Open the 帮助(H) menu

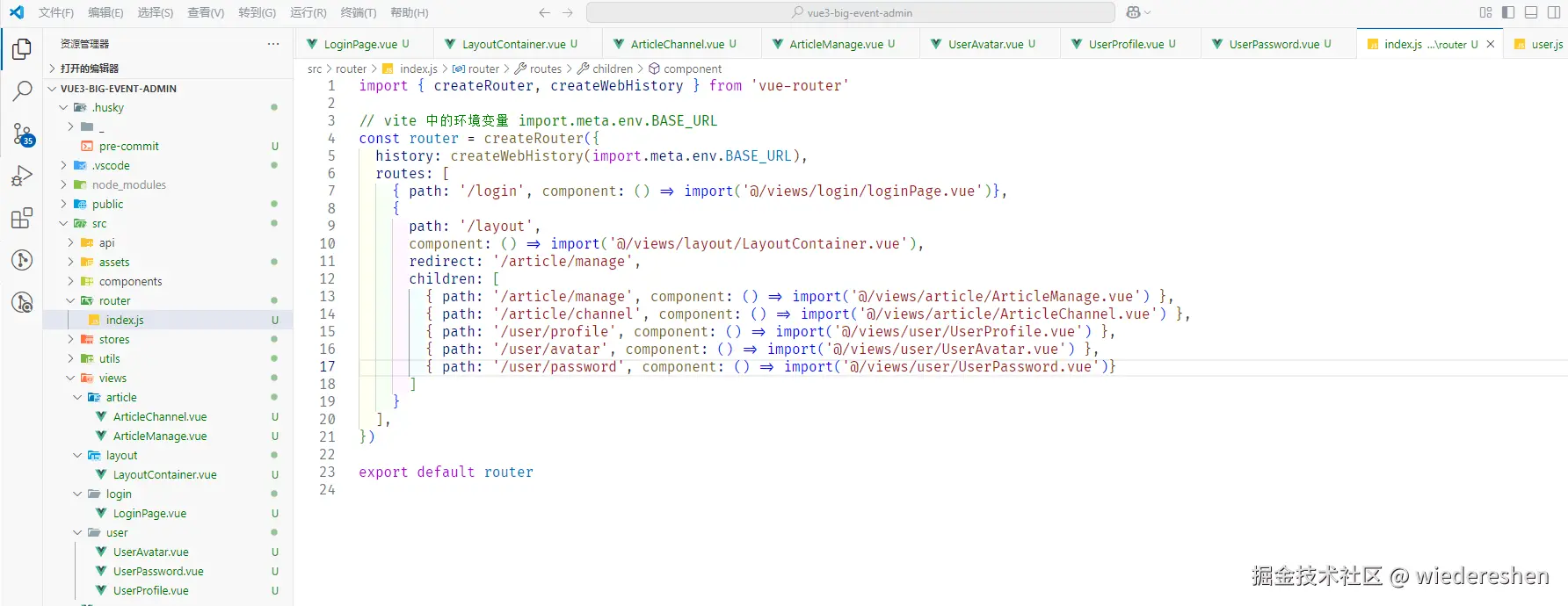point(410,12)
